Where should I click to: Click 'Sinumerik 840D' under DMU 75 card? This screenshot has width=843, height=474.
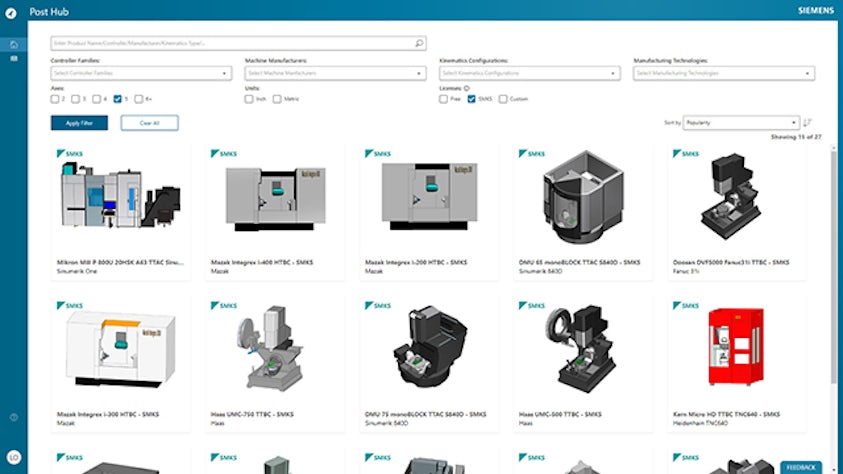(387, 423)
